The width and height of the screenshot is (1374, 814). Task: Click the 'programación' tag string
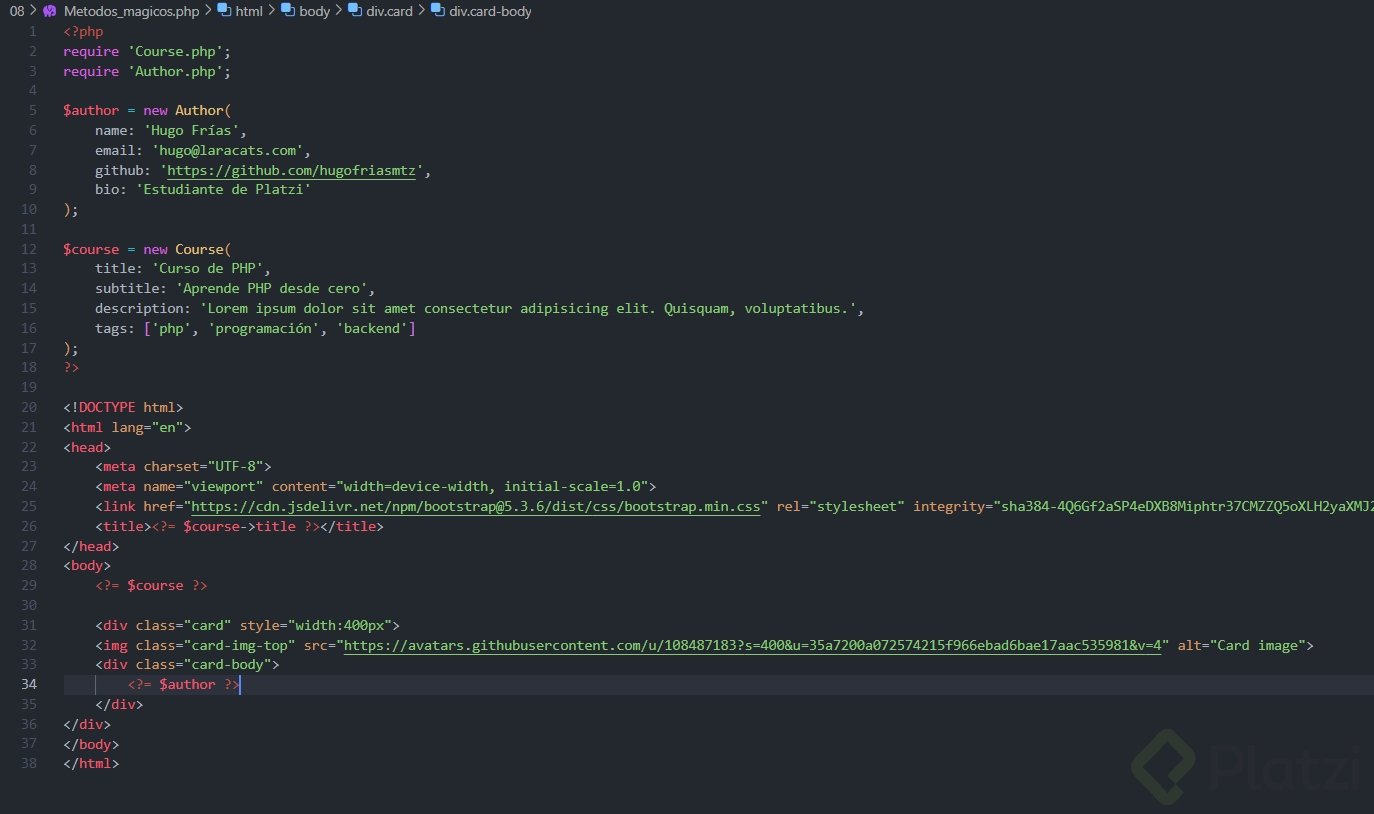coord(263,329)
